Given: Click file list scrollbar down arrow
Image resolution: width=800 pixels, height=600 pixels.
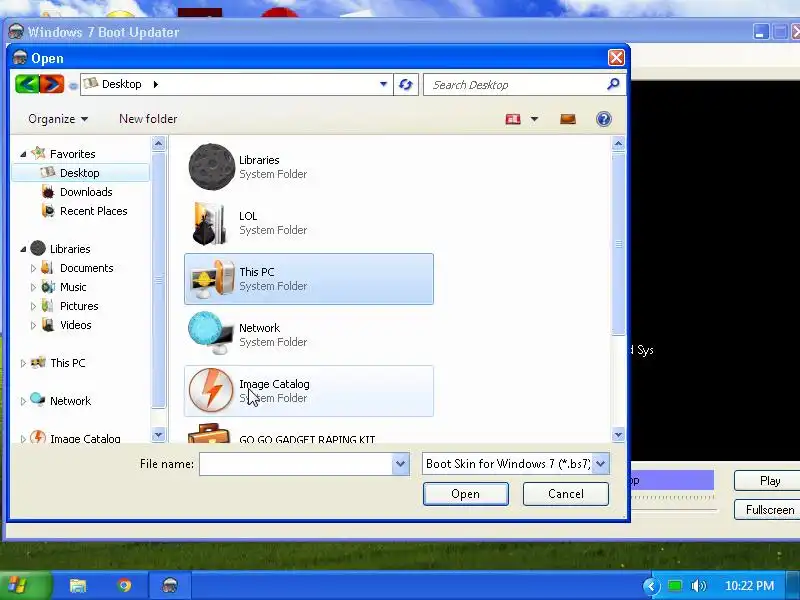Looking at the screenshot, I should [x=618, y=435].
